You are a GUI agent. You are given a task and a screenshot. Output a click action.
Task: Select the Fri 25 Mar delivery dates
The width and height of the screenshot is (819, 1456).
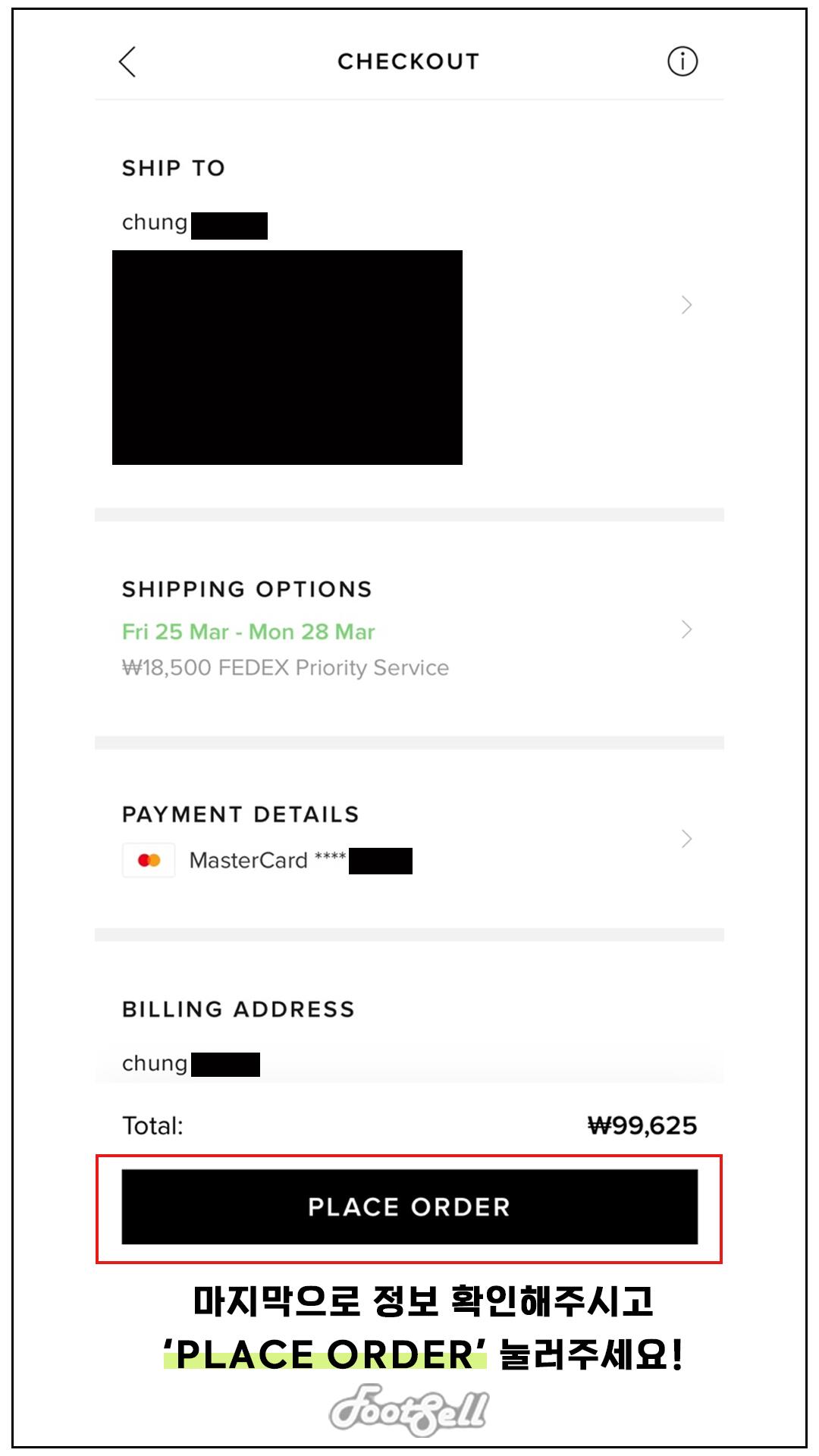click(248, 632)
